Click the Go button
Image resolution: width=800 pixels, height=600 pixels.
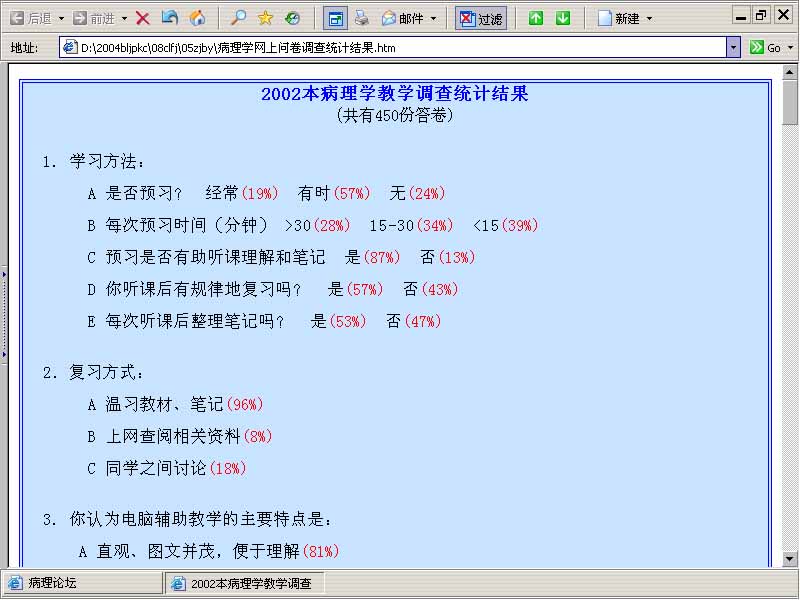[x=765, y=47]
